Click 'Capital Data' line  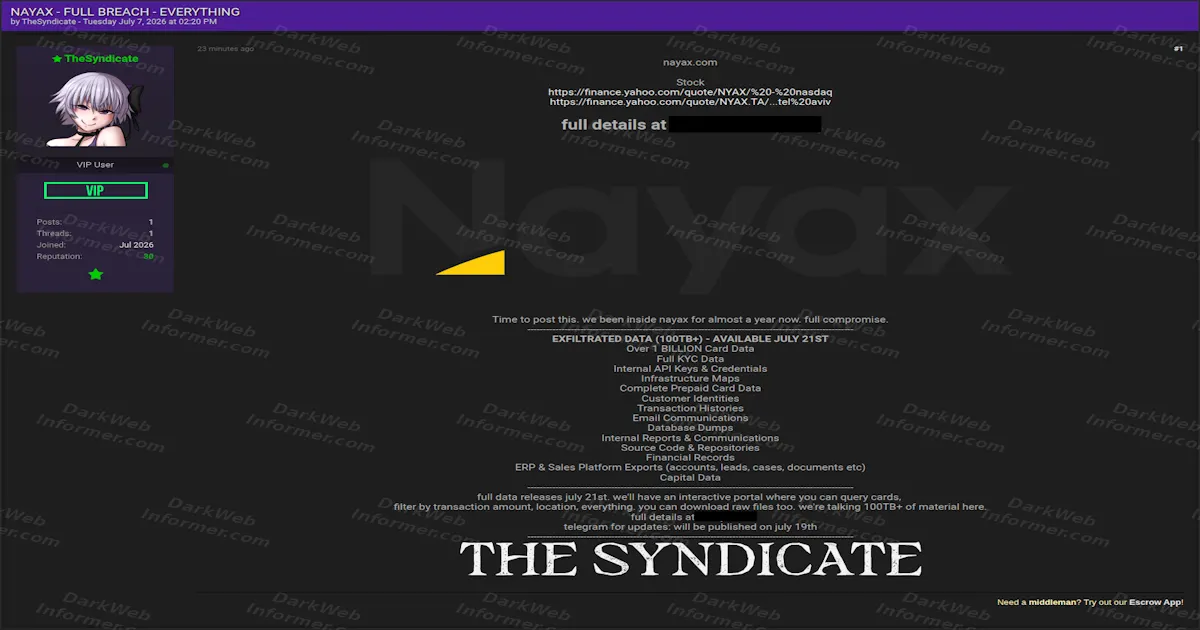pos(690,478)
